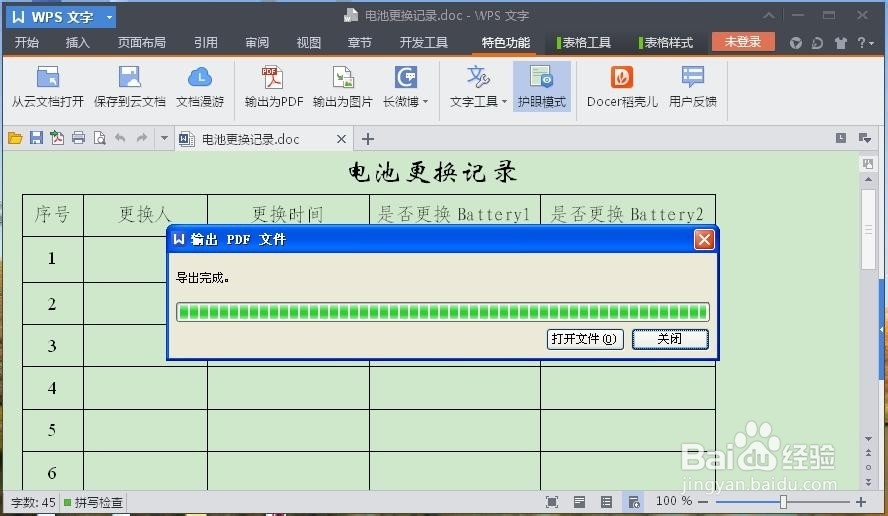The height and width of the screenshot is (516, 888).
Task: Toggle eye protection mode (护眼模式)
Action: click(541, 87)
